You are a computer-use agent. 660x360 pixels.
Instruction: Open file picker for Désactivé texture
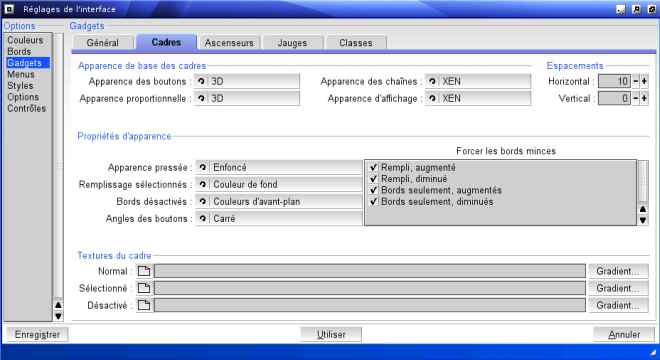(144, 305)
